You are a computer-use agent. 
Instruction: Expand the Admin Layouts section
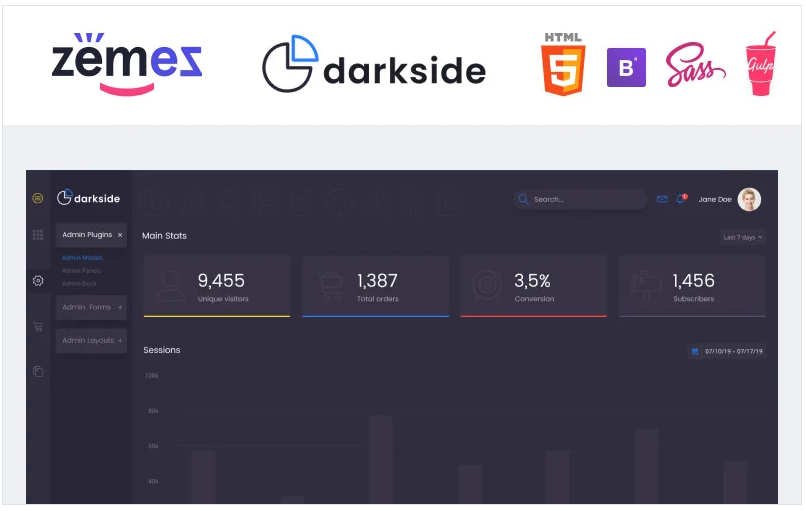(91, 340)
